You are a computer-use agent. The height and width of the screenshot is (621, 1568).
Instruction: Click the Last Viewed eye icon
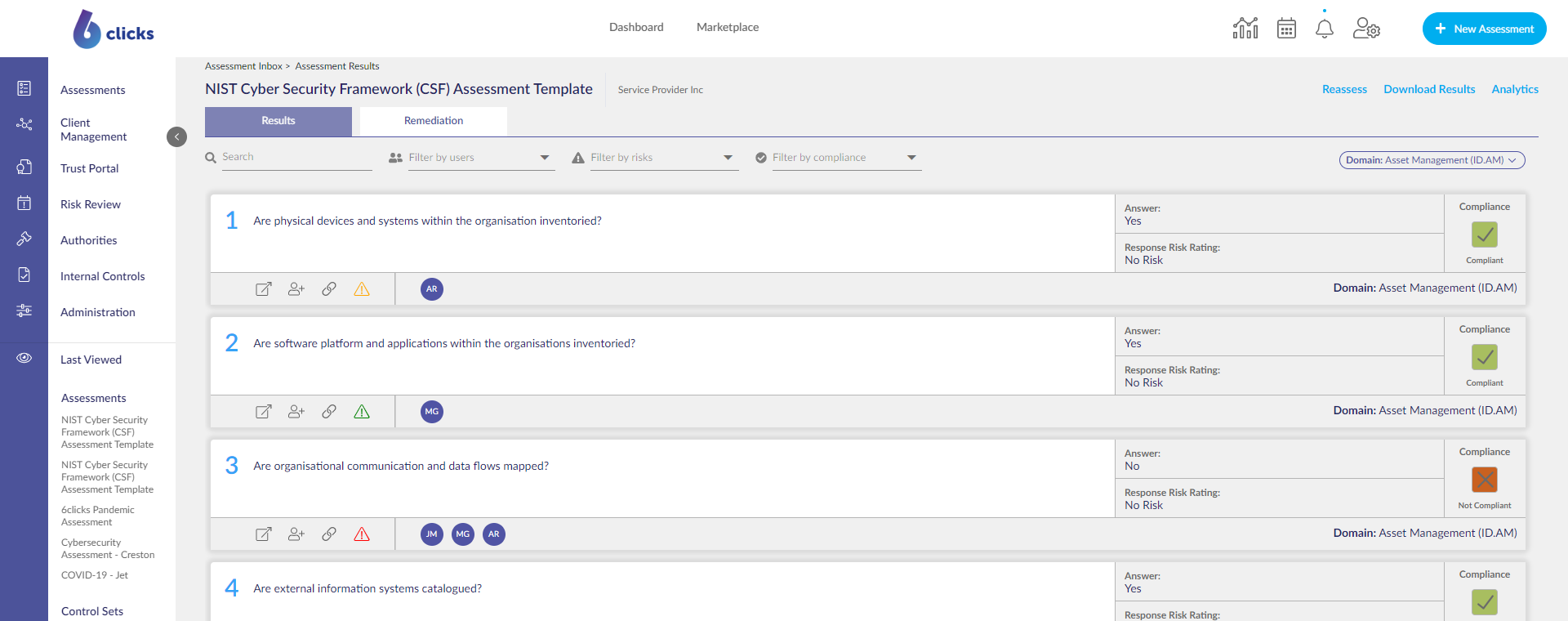click(x=24, y=358)
